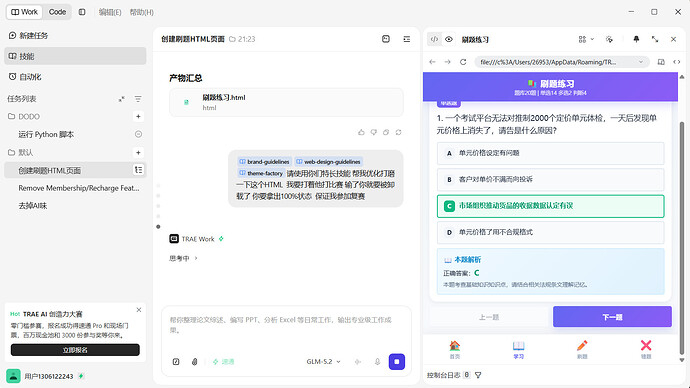Add new task to DODO folder

pyautogui.click(x=138, y=117)
